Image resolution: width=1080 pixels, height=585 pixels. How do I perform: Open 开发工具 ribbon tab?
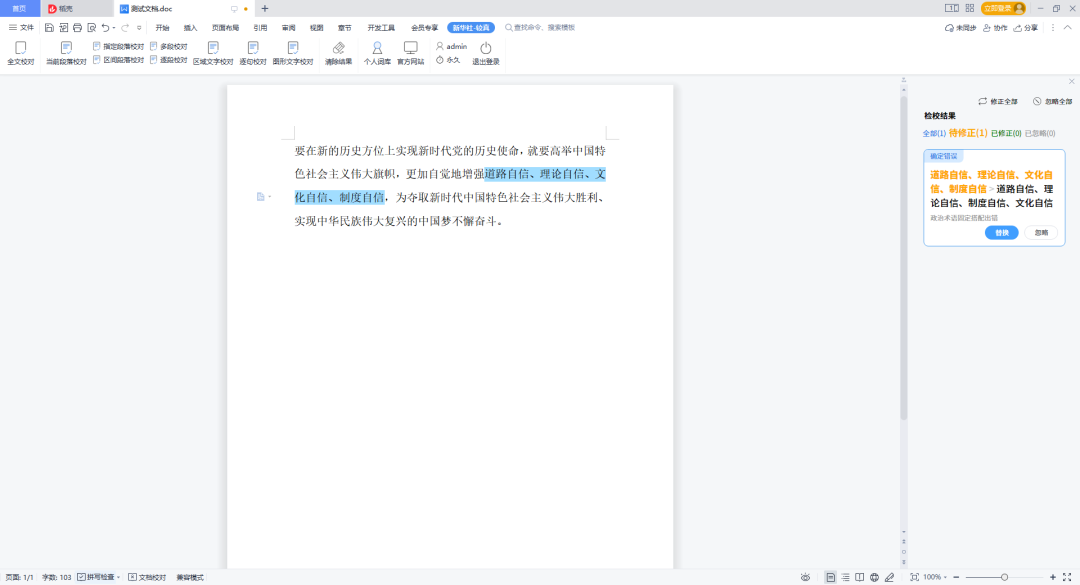[x=381, y=28]
